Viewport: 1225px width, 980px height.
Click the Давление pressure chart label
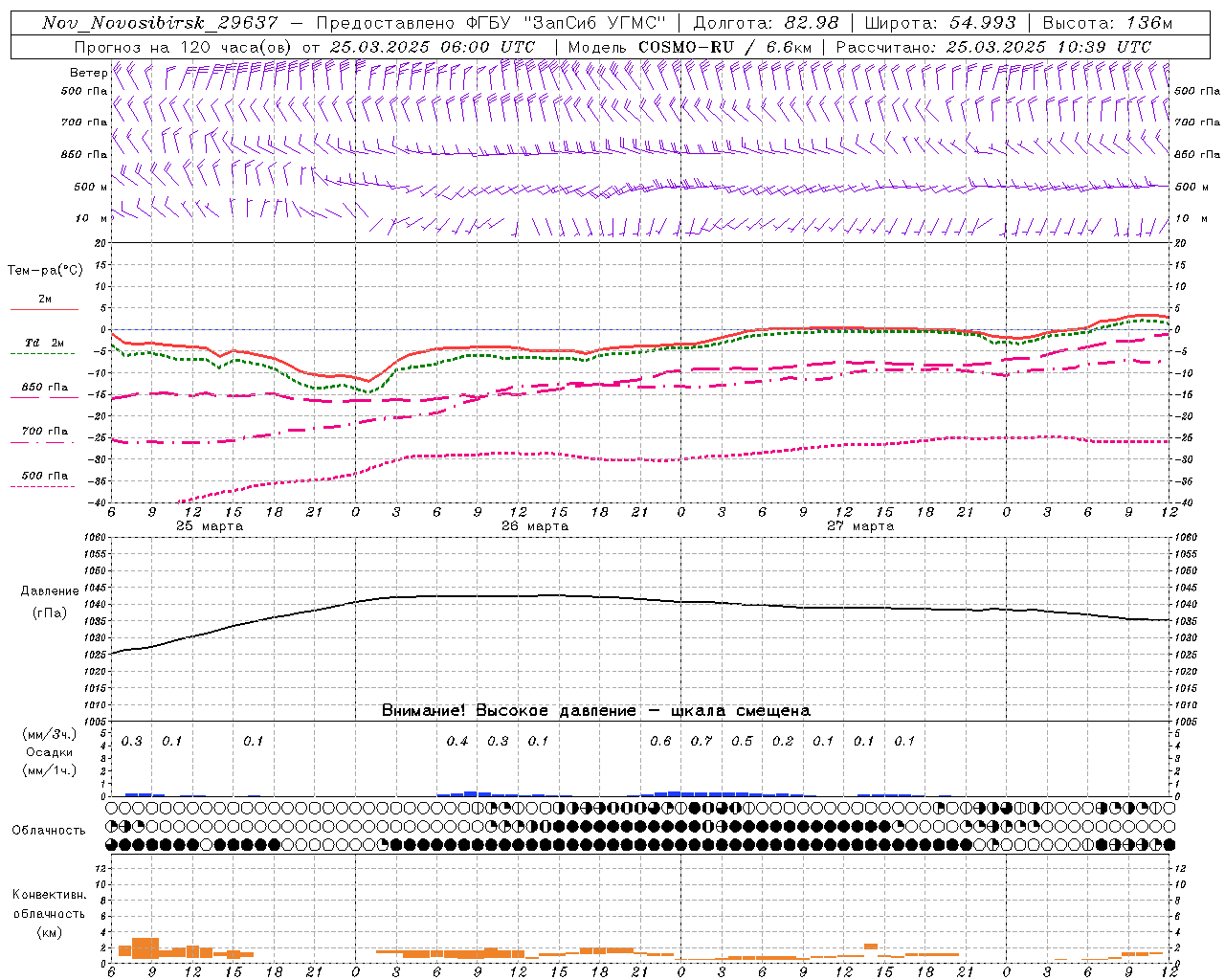[50, 591]
